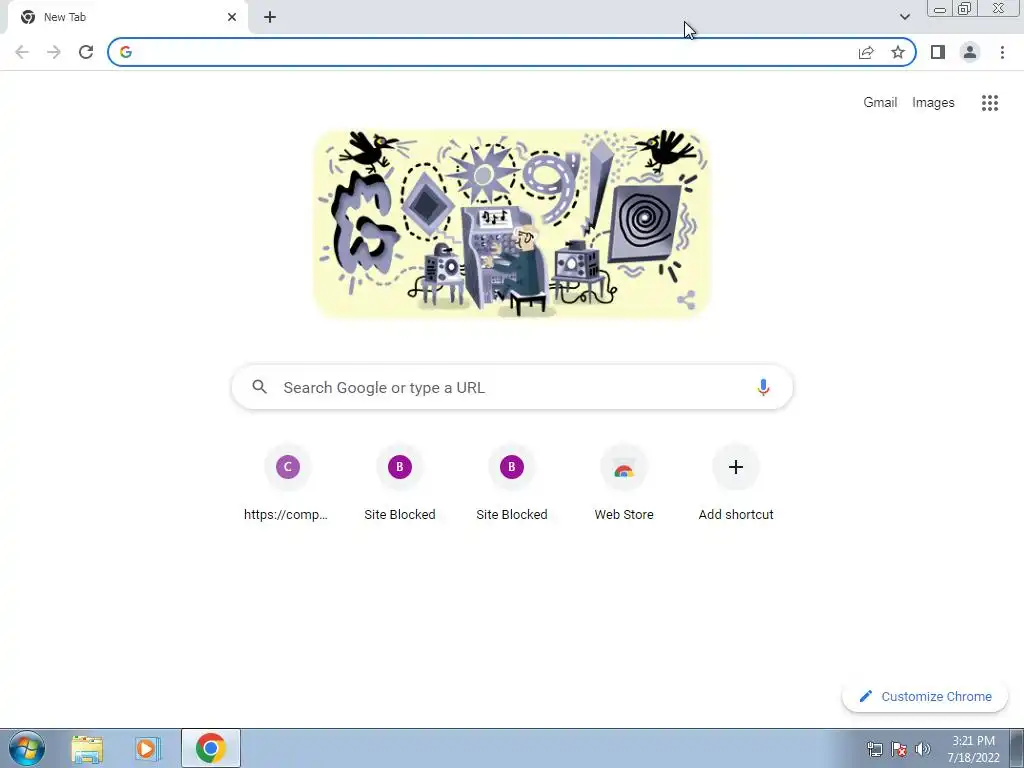This screenshot has width=1024, height=768.
Task: Go back using the browser back arrow
Action: tap(22, 52)
